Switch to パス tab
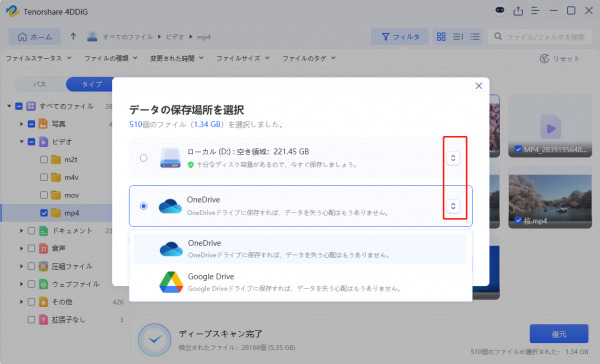The width and height of the screenshot is (600, 364). 39,84
